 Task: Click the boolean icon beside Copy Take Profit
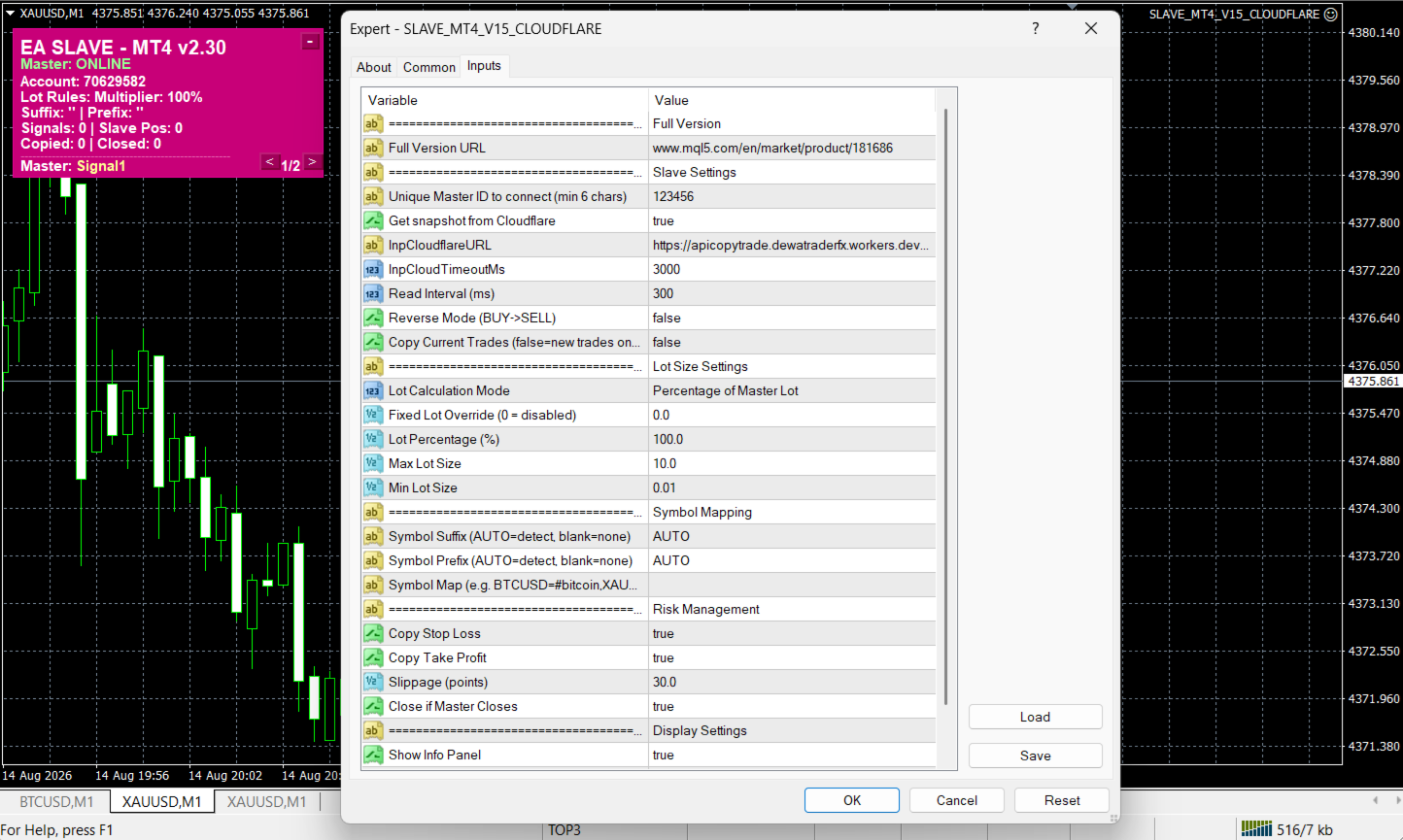(x=373, y=657)
